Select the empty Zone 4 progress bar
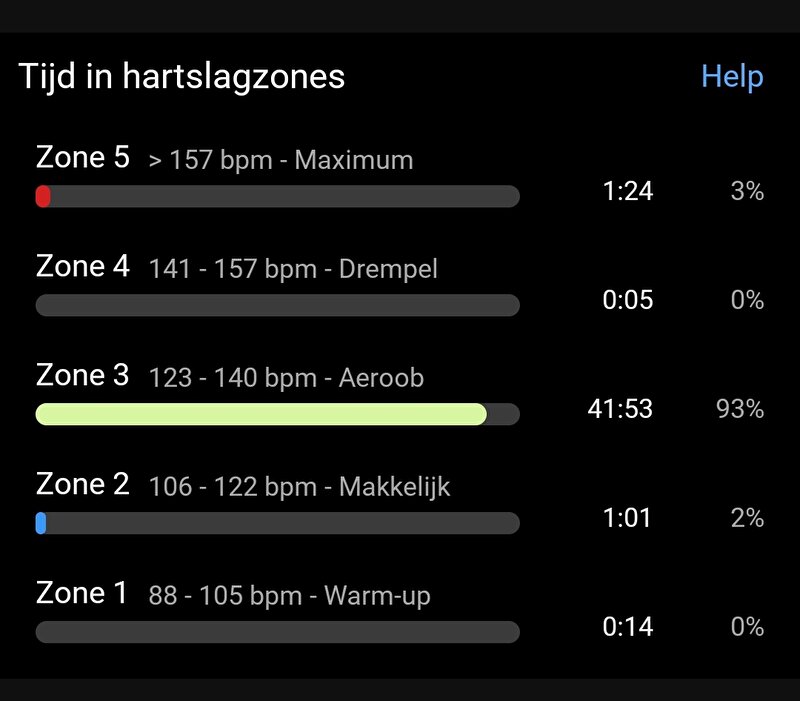800x701 pixels. click(278, 305)
